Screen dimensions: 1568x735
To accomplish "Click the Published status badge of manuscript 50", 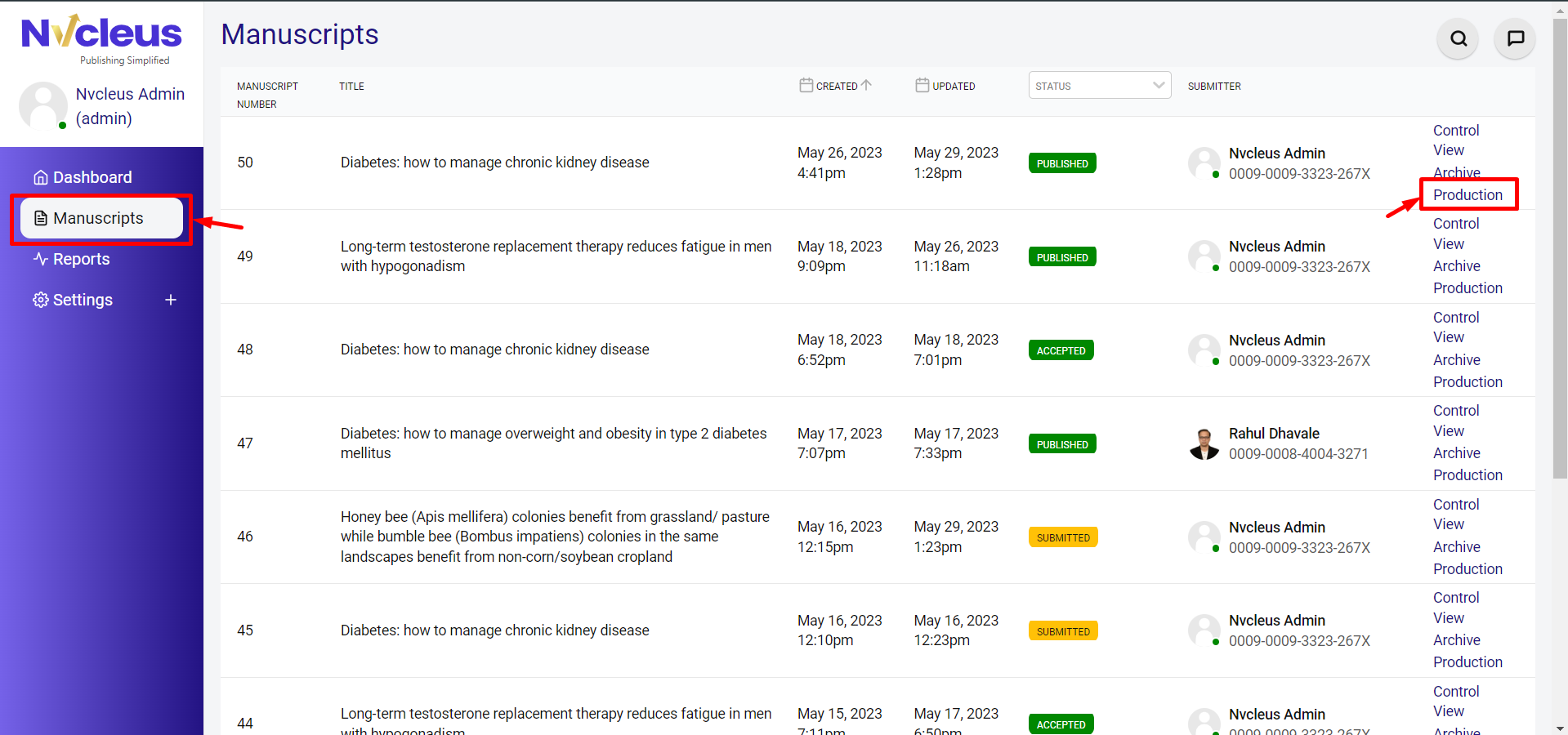I will point(1061,163).
